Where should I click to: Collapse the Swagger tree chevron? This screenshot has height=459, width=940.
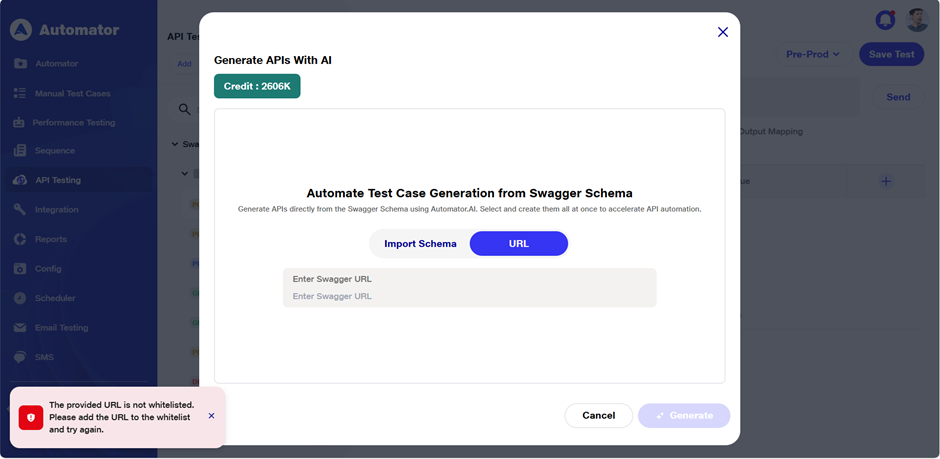(x=175, y=144)
